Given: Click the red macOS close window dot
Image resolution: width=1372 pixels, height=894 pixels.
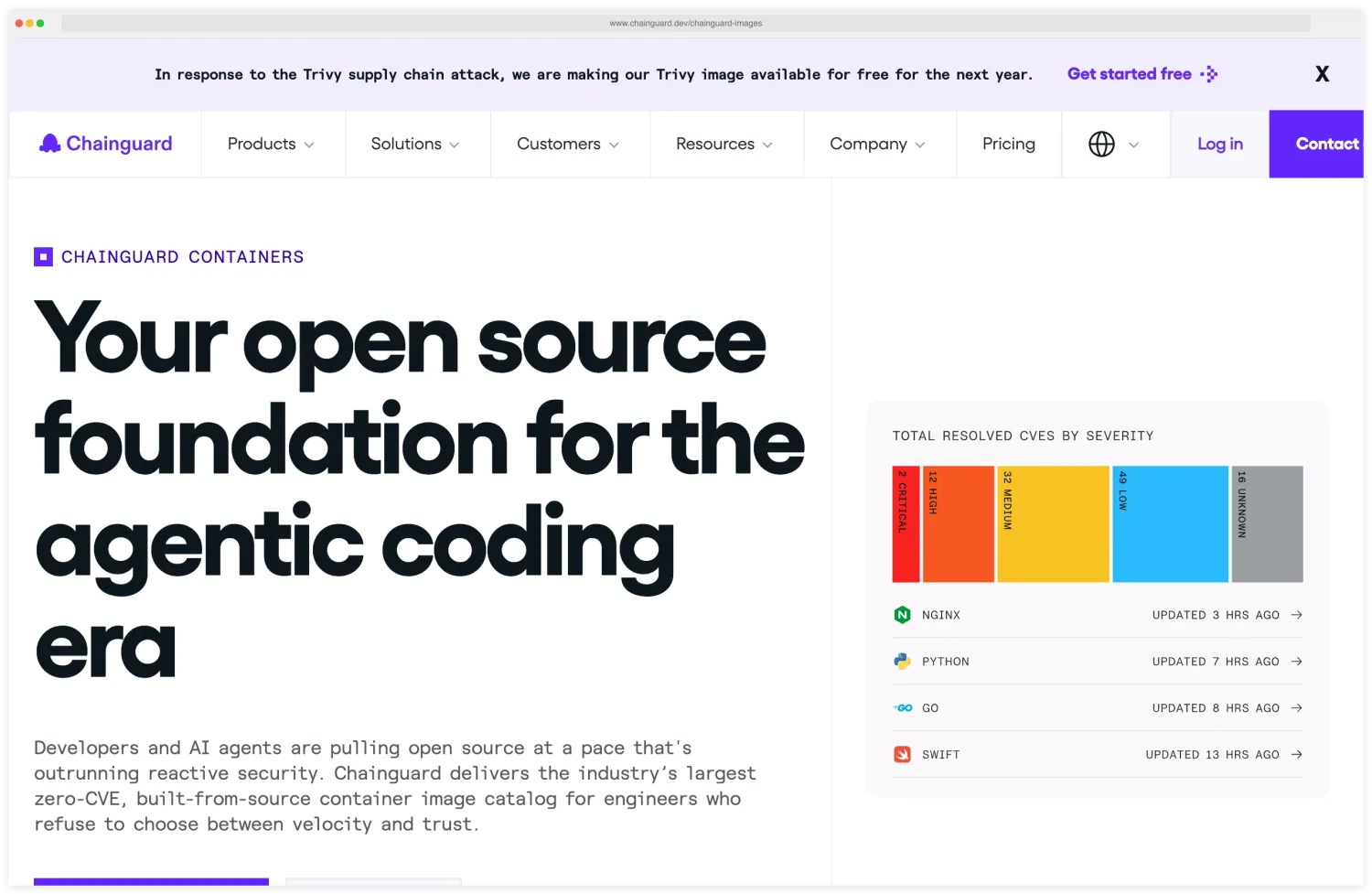Looking at the screenshot, I should coord(19,23).
